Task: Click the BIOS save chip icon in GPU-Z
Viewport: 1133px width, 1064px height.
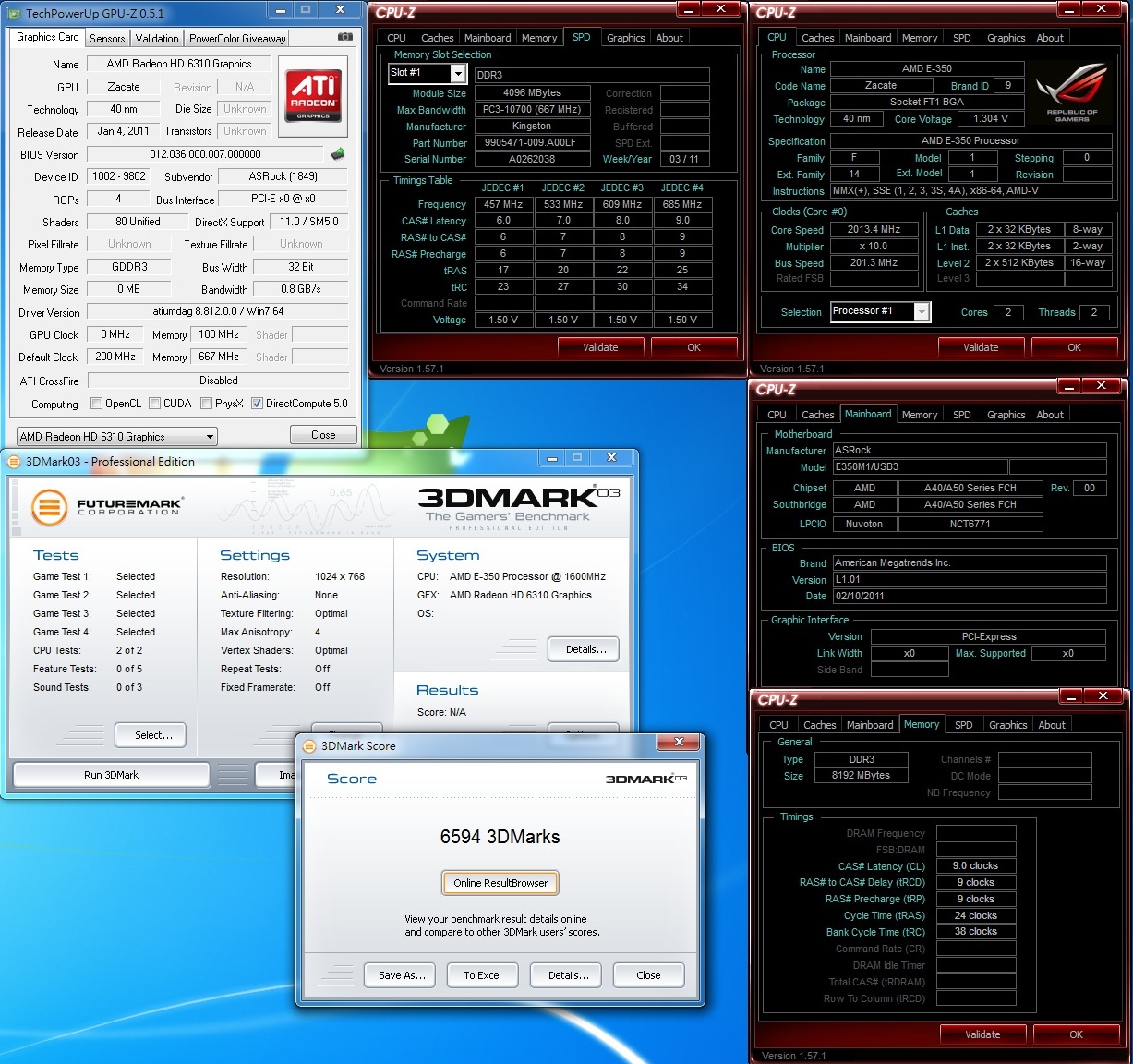Action: coord(338,154)
